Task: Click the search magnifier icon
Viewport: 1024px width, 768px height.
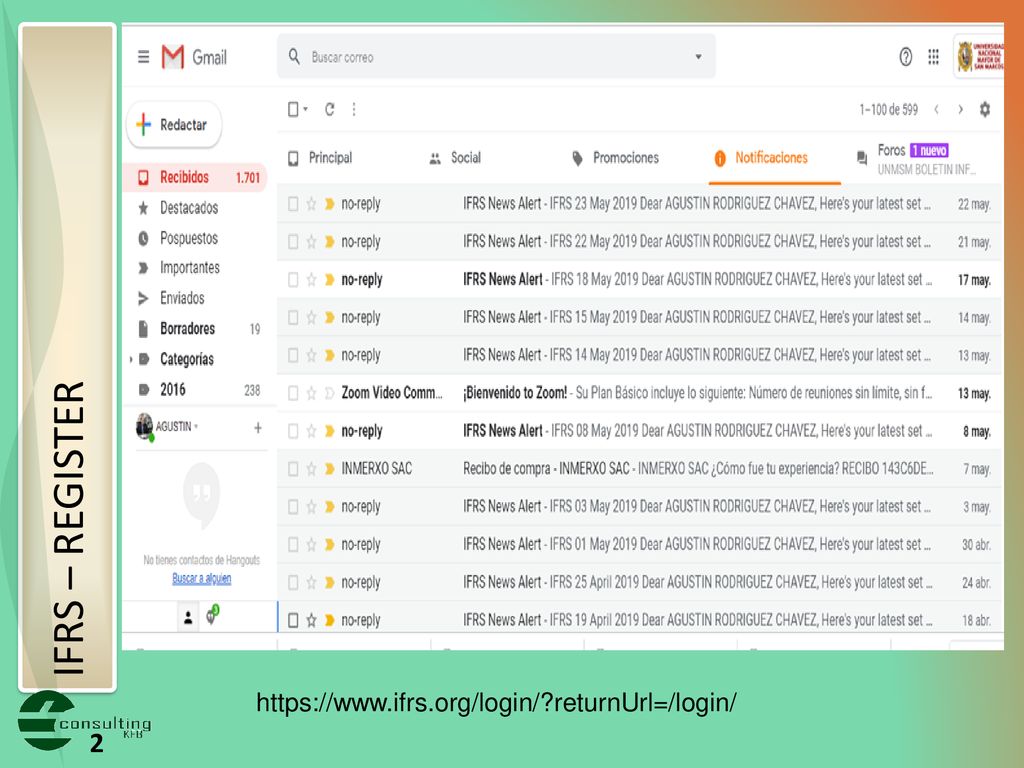Action: click(295, 56)
